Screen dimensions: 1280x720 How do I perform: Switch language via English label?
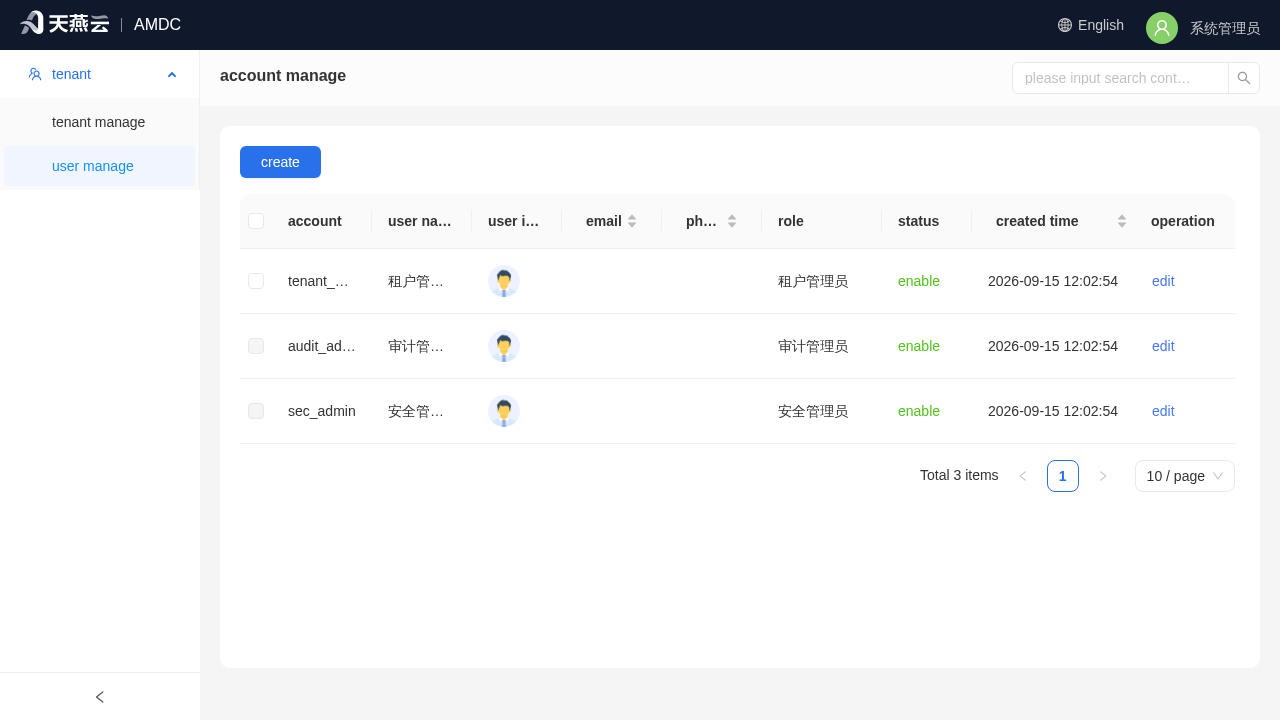tap(1101, 25)
